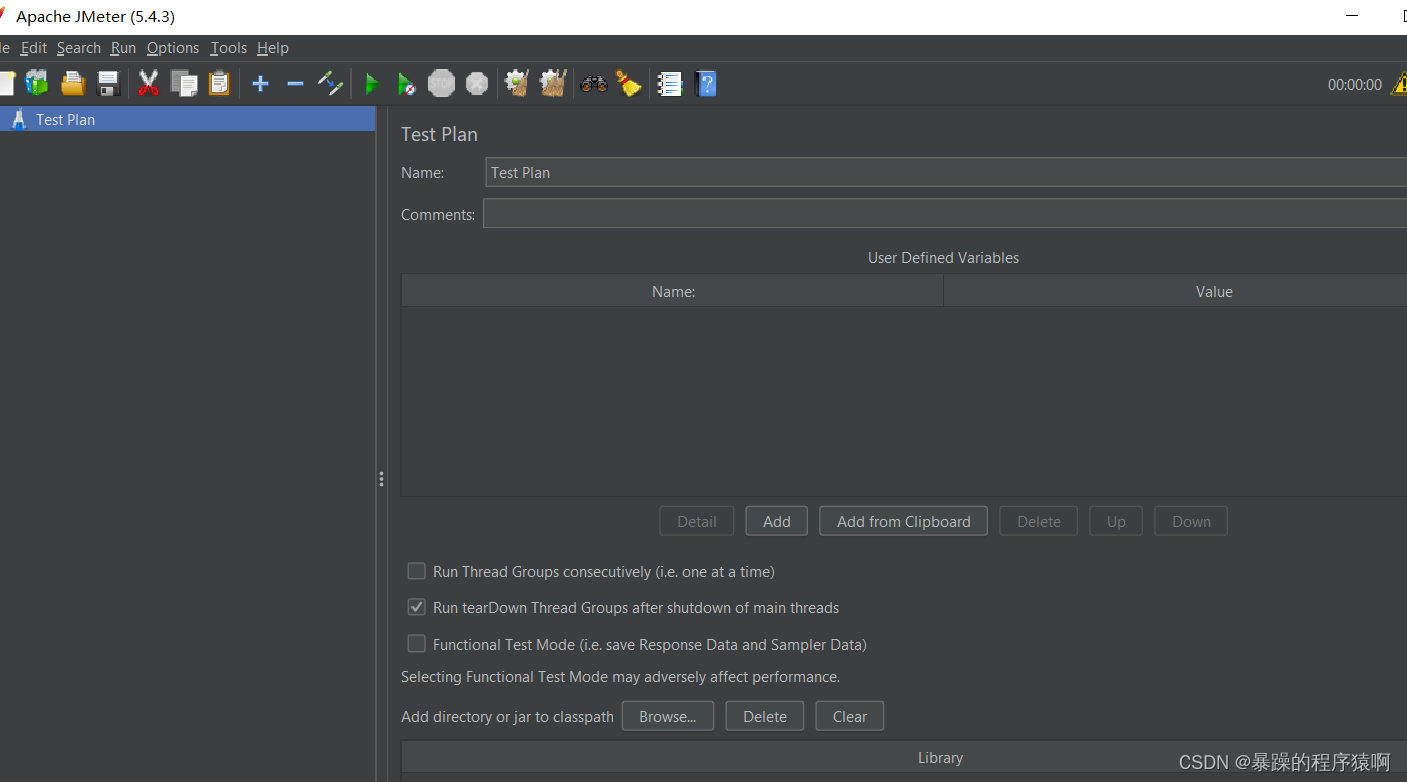Click the Down button

click(x=1191, y=521)
